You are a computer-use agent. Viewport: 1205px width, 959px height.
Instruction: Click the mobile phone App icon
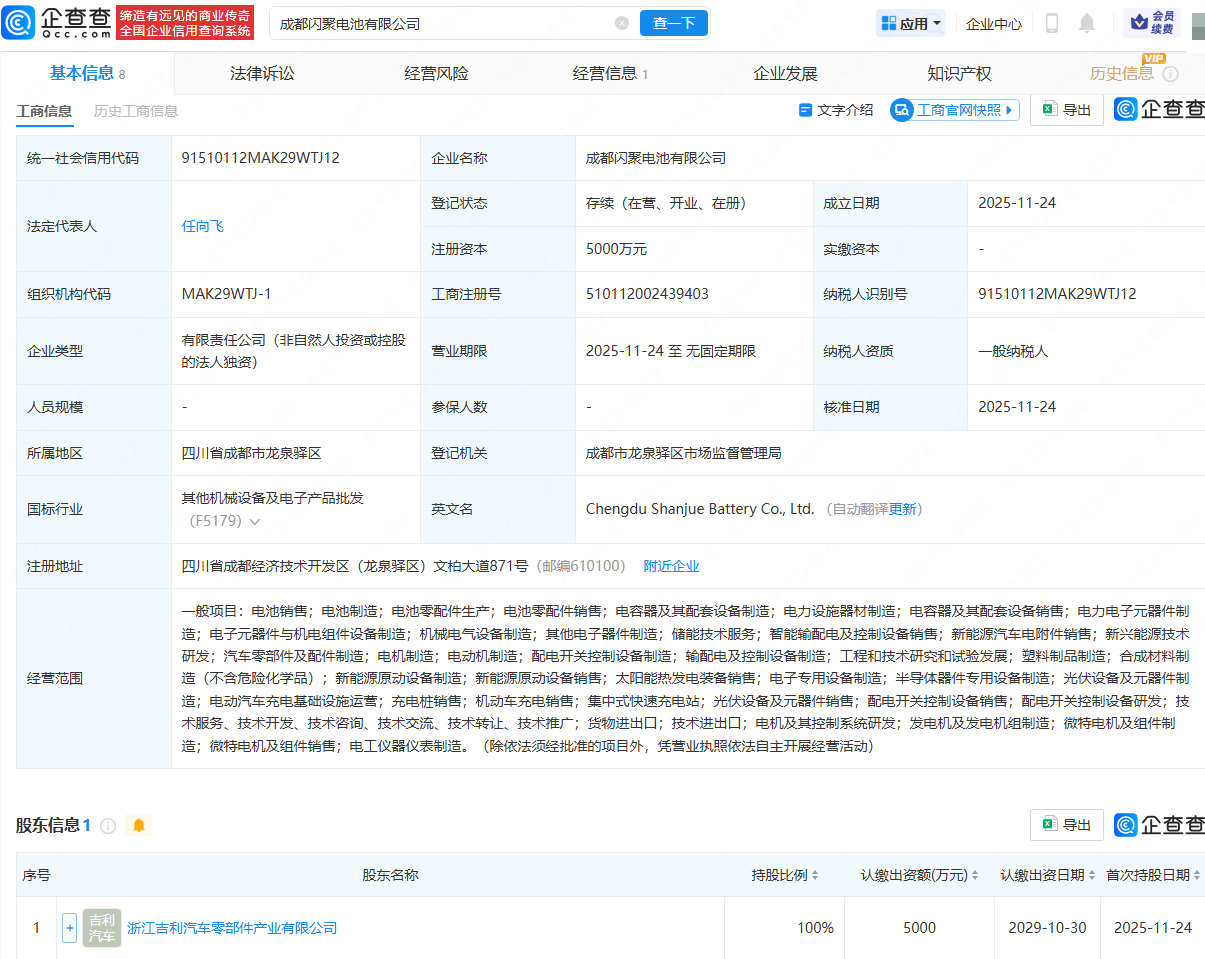point(1051,22)
